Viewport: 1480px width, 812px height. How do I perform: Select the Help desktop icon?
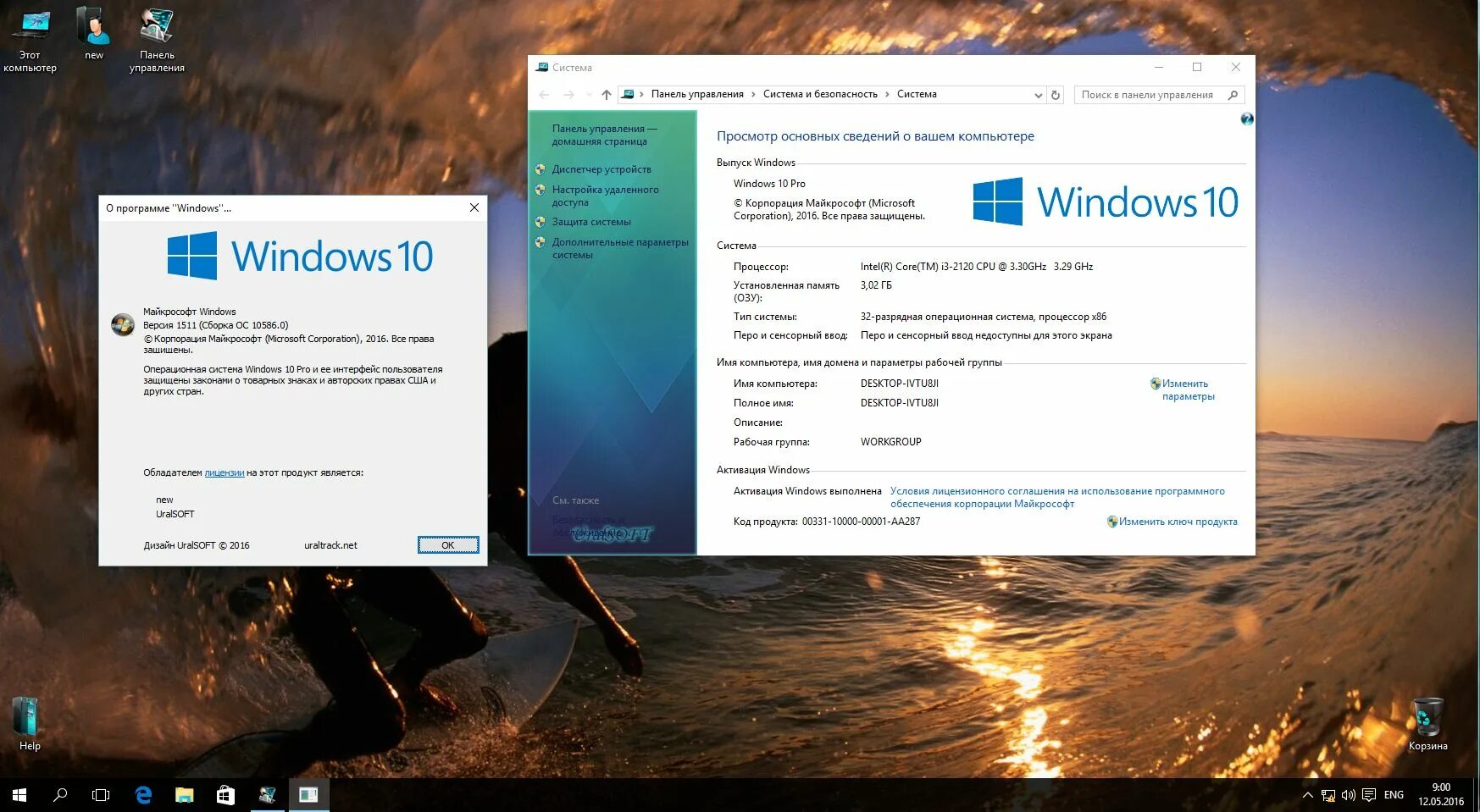pos(30,723)
